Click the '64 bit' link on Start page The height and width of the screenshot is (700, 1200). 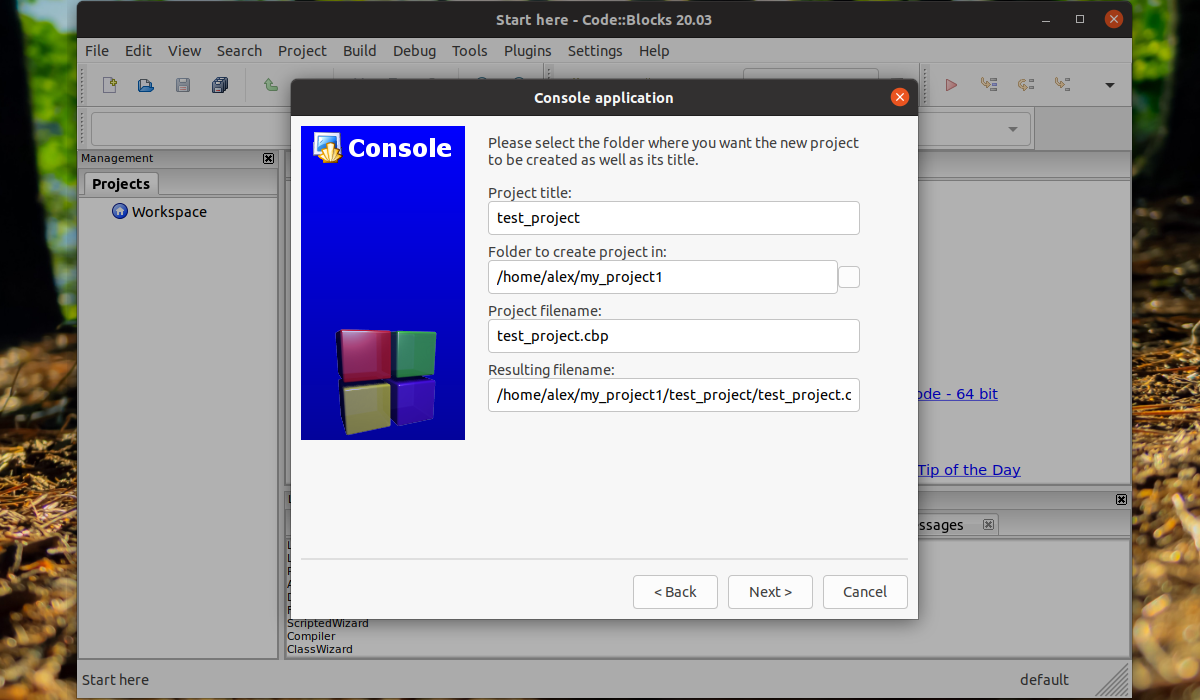tap(956, 394)
